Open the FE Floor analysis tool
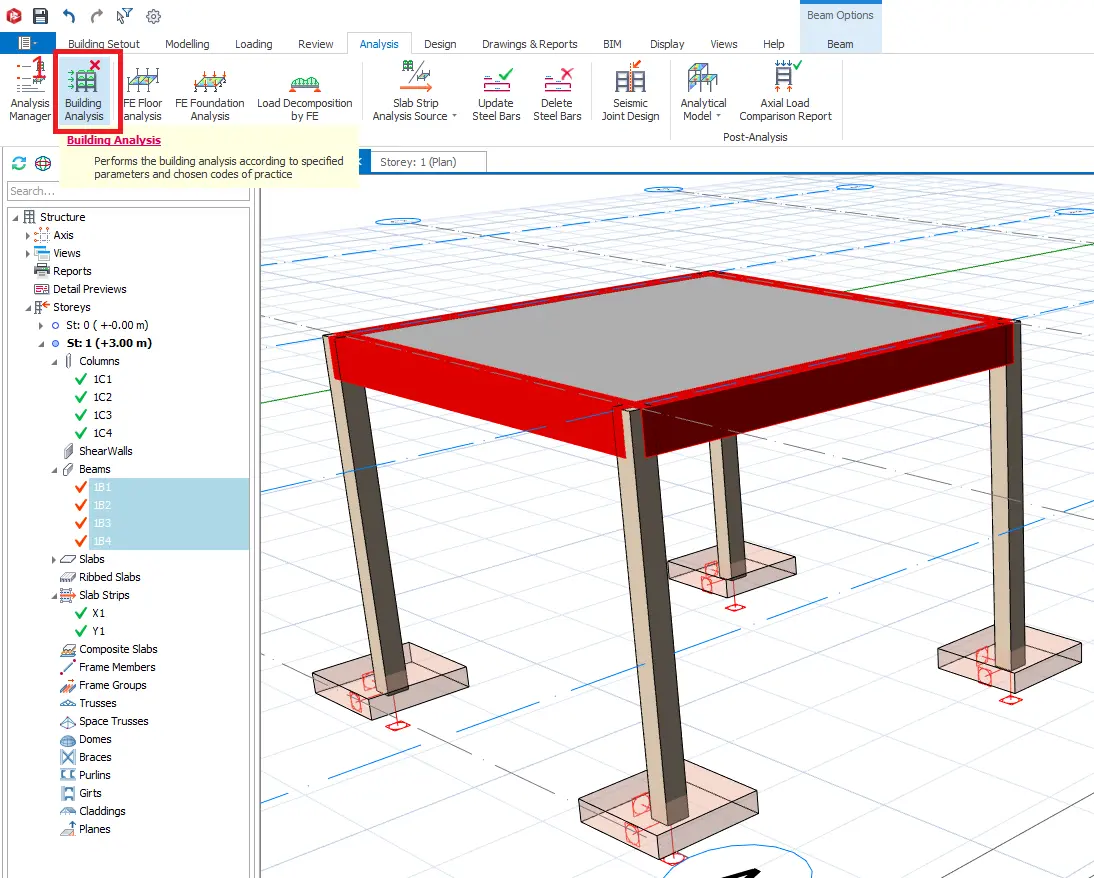Viewport: 1094px width, 878px height. point(142,91)
